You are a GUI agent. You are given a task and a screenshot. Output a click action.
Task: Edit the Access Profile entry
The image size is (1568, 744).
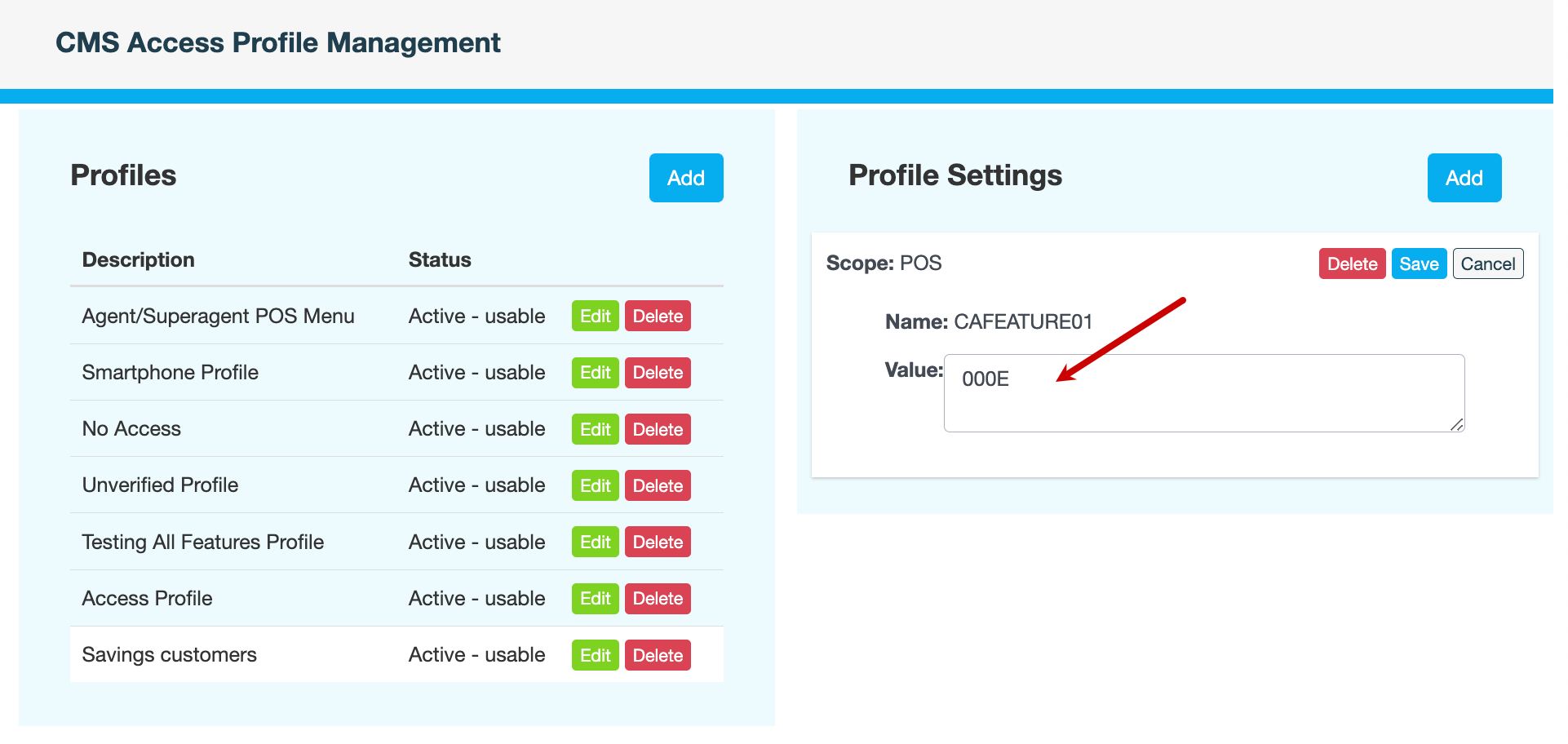pos(595,599)
